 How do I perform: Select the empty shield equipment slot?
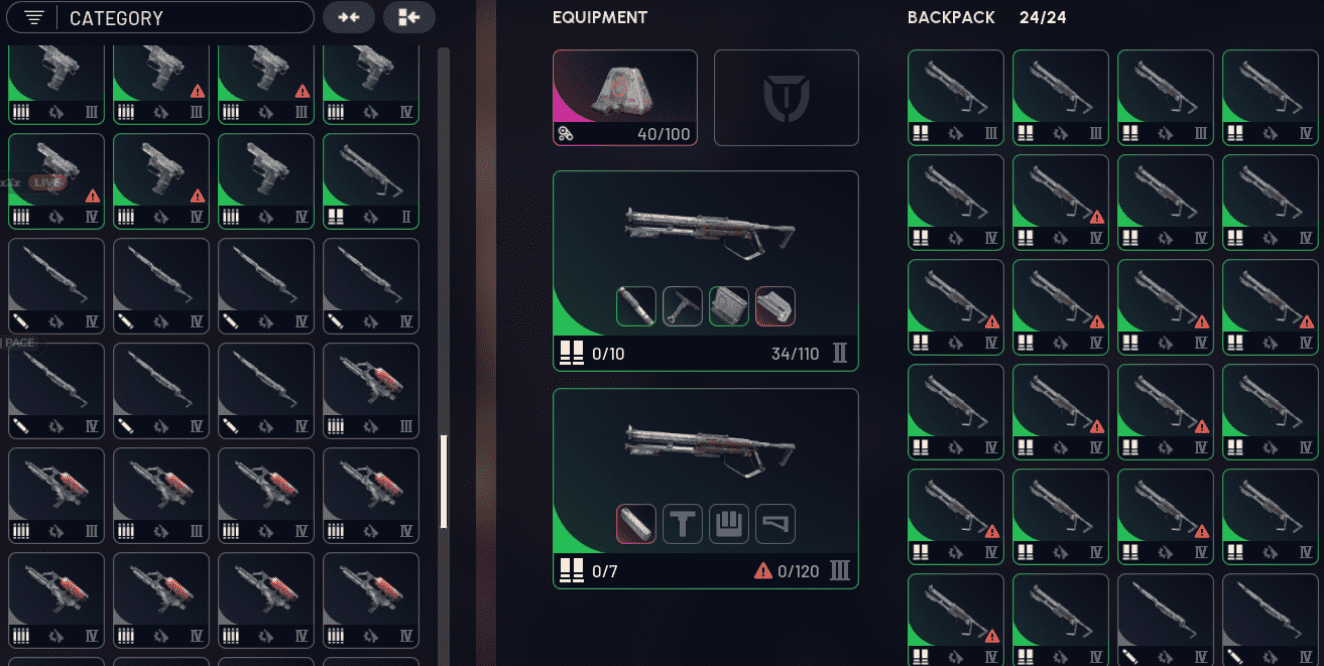[x=786, y=98]
